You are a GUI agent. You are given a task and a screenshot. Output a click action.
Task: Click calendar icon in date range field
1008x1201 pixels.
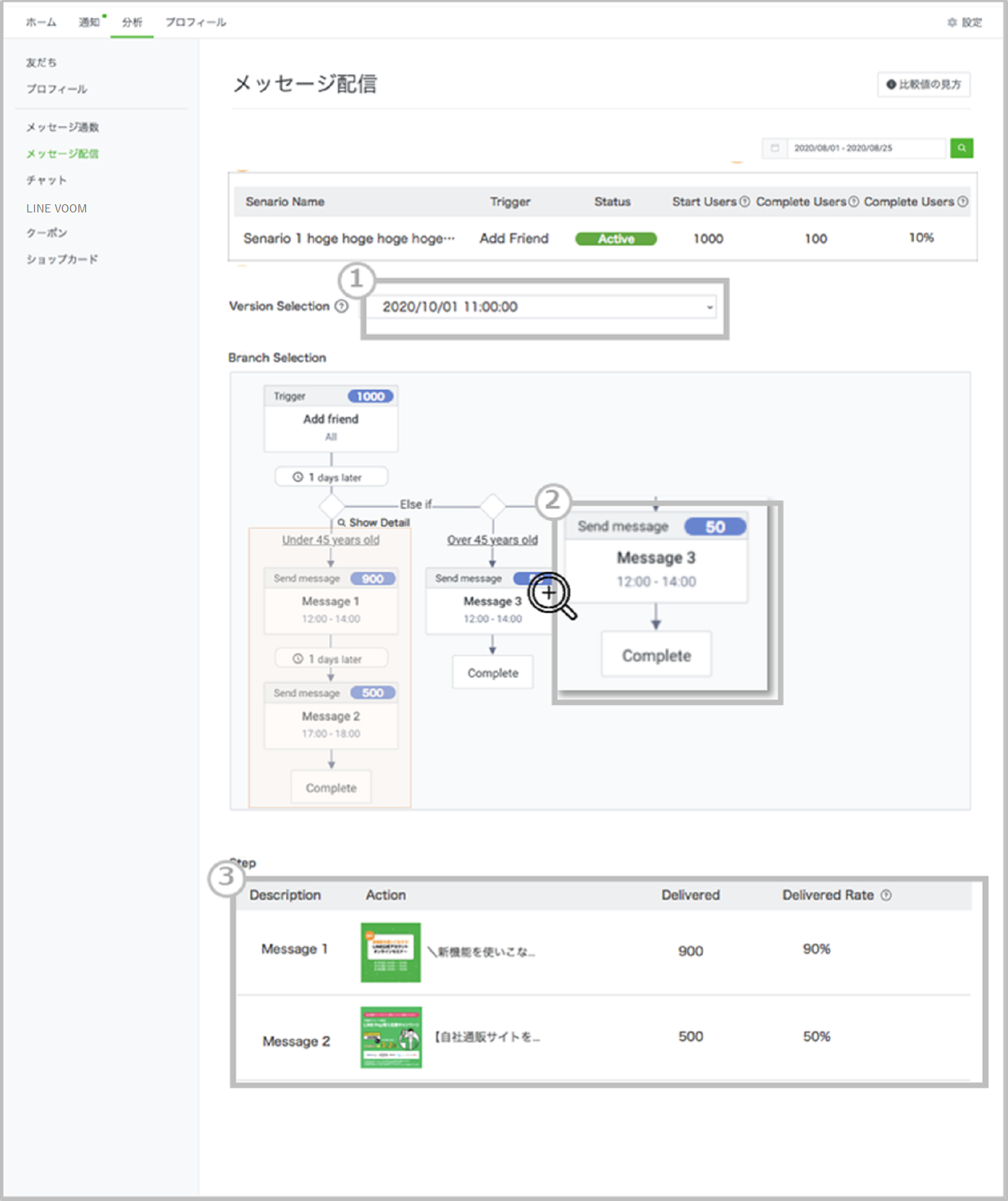pos(775,148)
